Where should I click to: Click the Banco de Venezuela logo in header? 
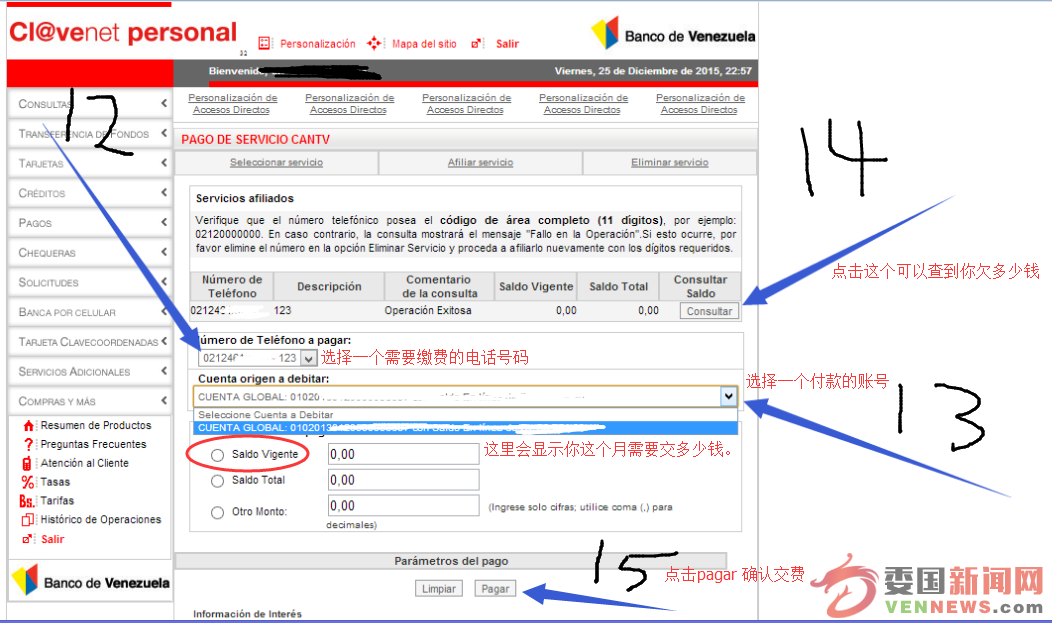673,34
